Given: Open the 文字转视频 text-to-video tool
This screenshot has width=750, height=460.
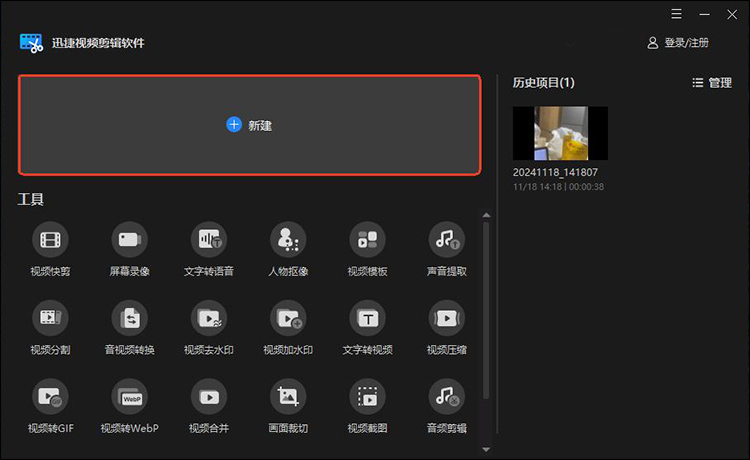Looking at the screenshot, I should click(367, 328).
